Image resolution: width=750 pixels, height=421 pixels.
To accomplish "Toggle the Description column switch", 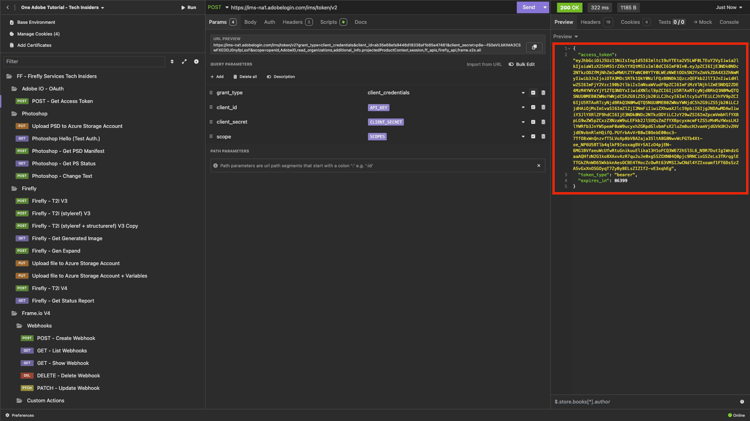I will coord(281,77).
